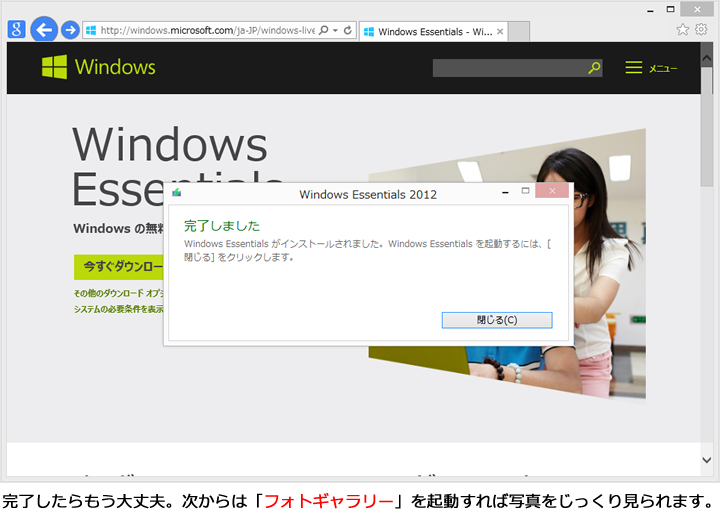Click the site search input field
The image size is (720, 510).
point(509,68)
